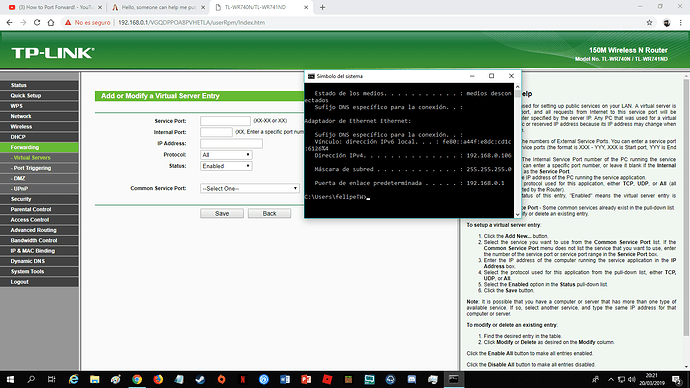Bookmark this page with the star icon
This screenshot has height=388, width=690.
tap(649, 22)
